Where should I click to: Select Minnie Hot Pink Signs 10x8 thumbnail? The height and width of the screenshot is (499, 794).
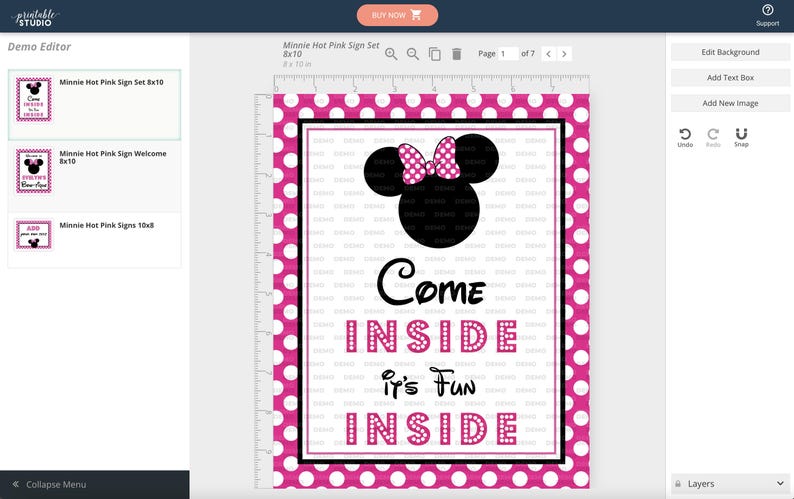pyautogui.click(x=33, y=235)
